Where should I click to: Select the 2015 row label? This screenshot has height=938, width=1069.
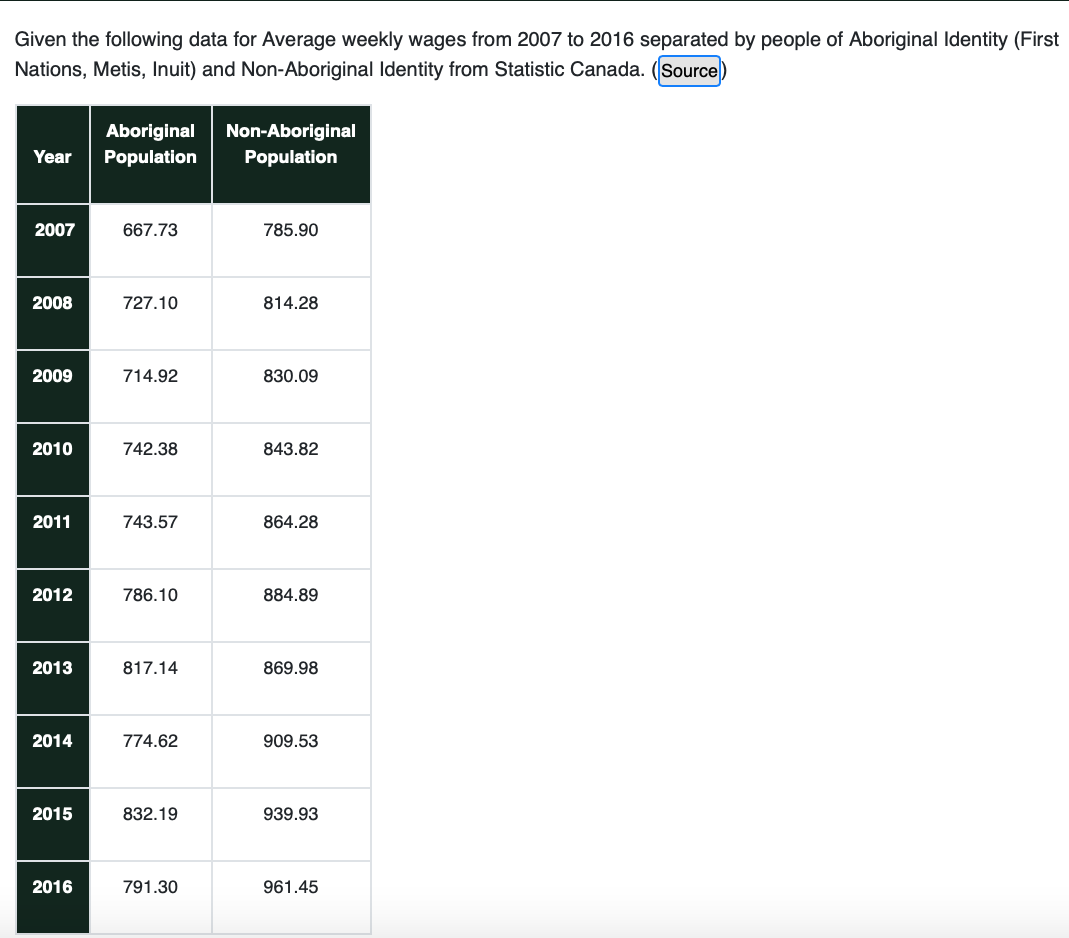point(51,813)
